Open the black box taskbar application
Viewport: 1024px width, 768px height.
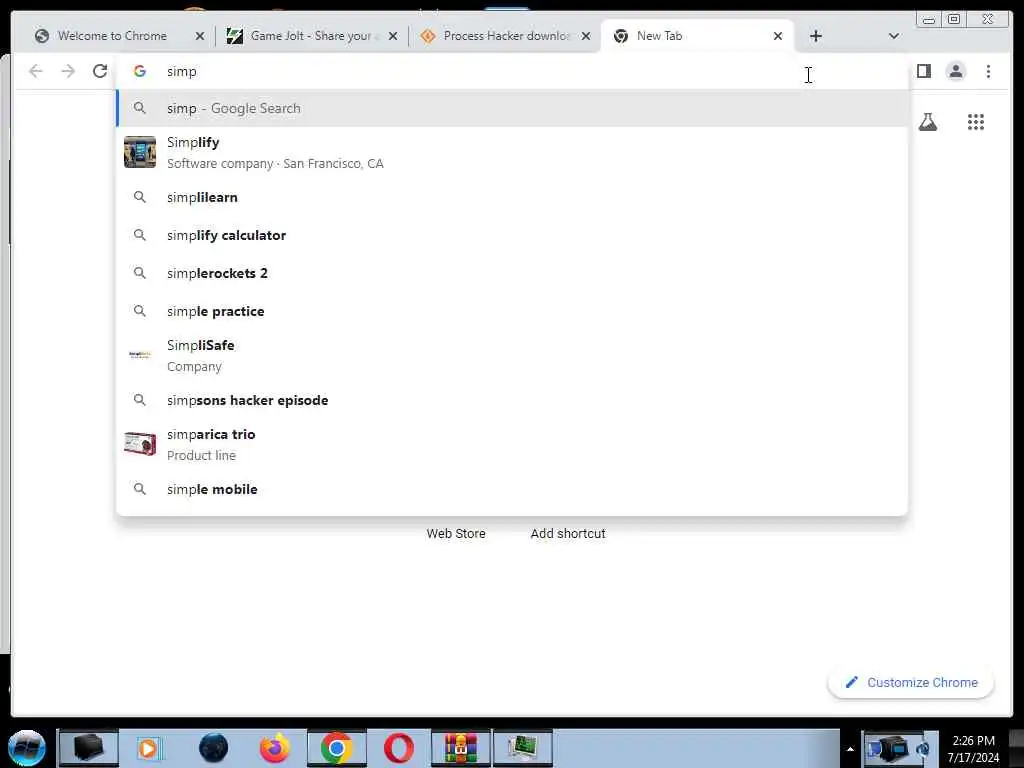[x=88, y=748]
